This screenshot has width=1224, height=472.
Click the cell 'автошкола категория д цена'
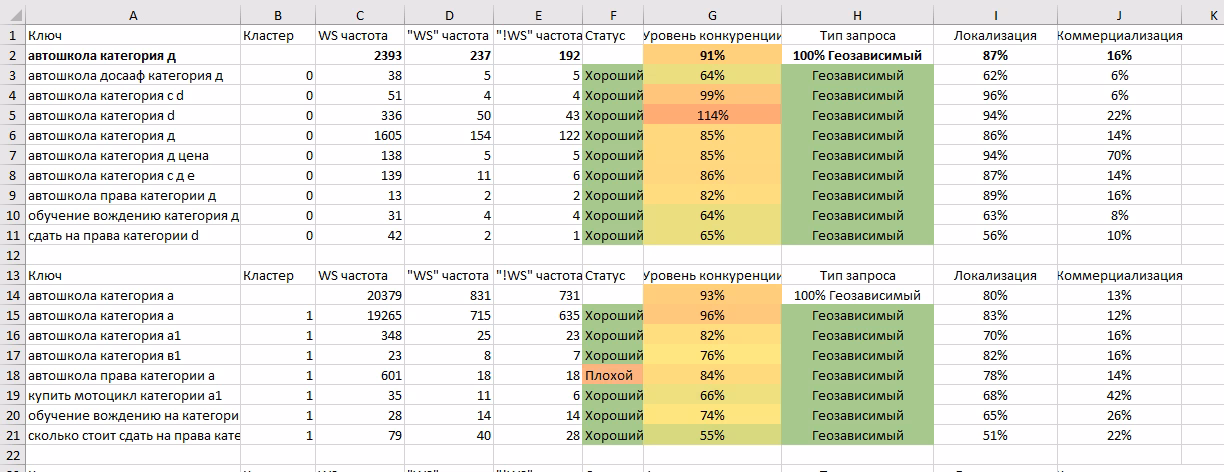point(133,155)
